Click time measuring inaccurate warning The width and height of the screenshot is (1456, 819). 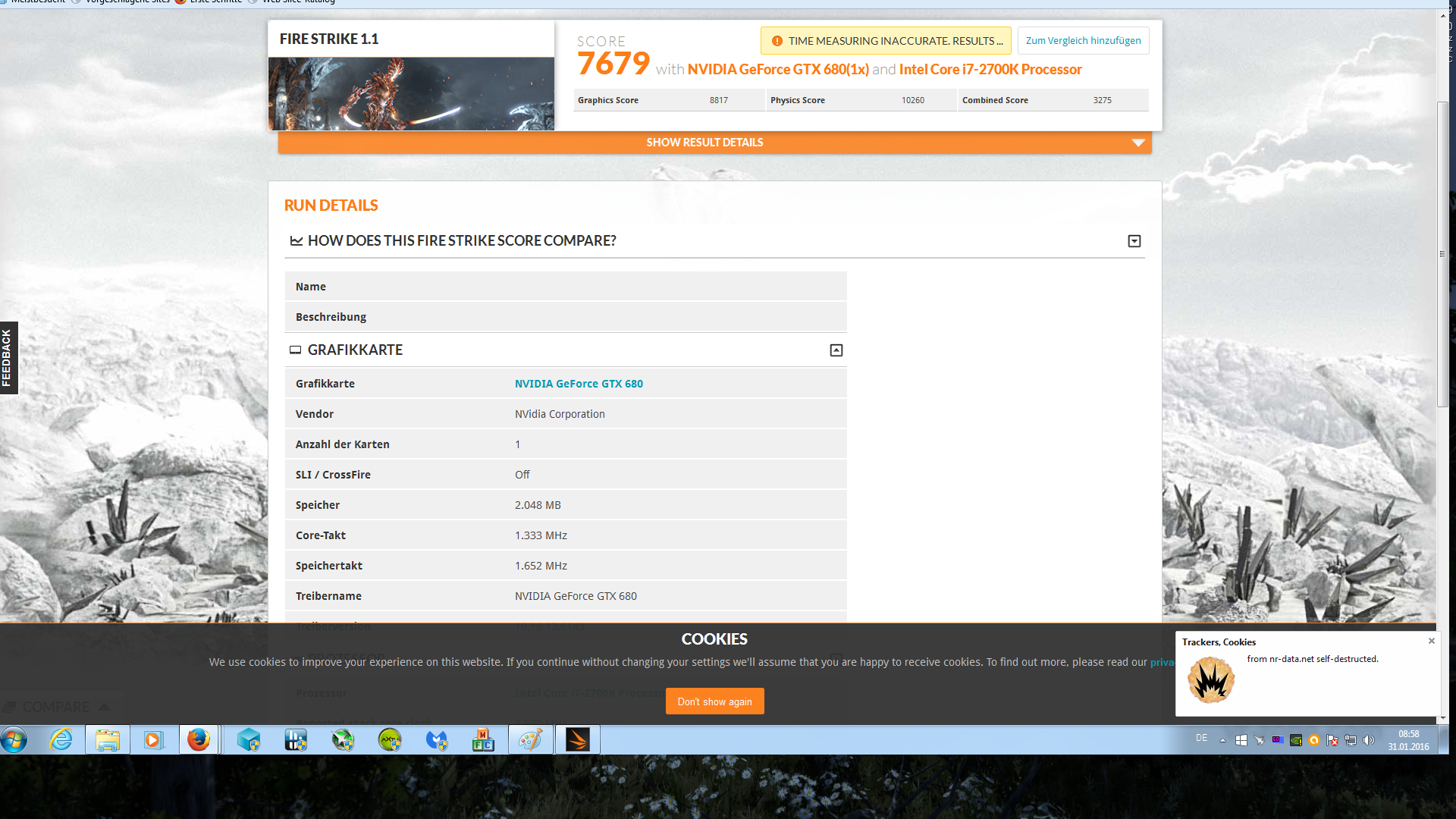[886, 41]
